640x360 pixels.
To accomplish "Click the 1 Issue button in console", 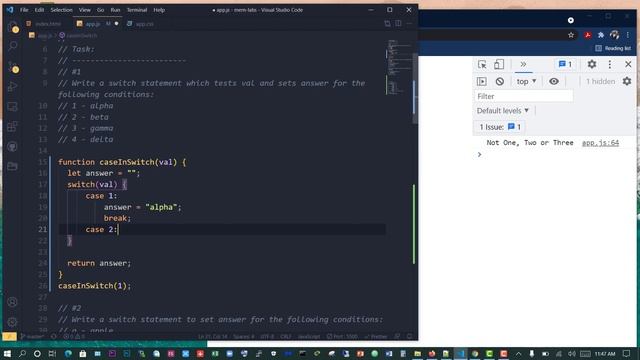I will point(500,127).
